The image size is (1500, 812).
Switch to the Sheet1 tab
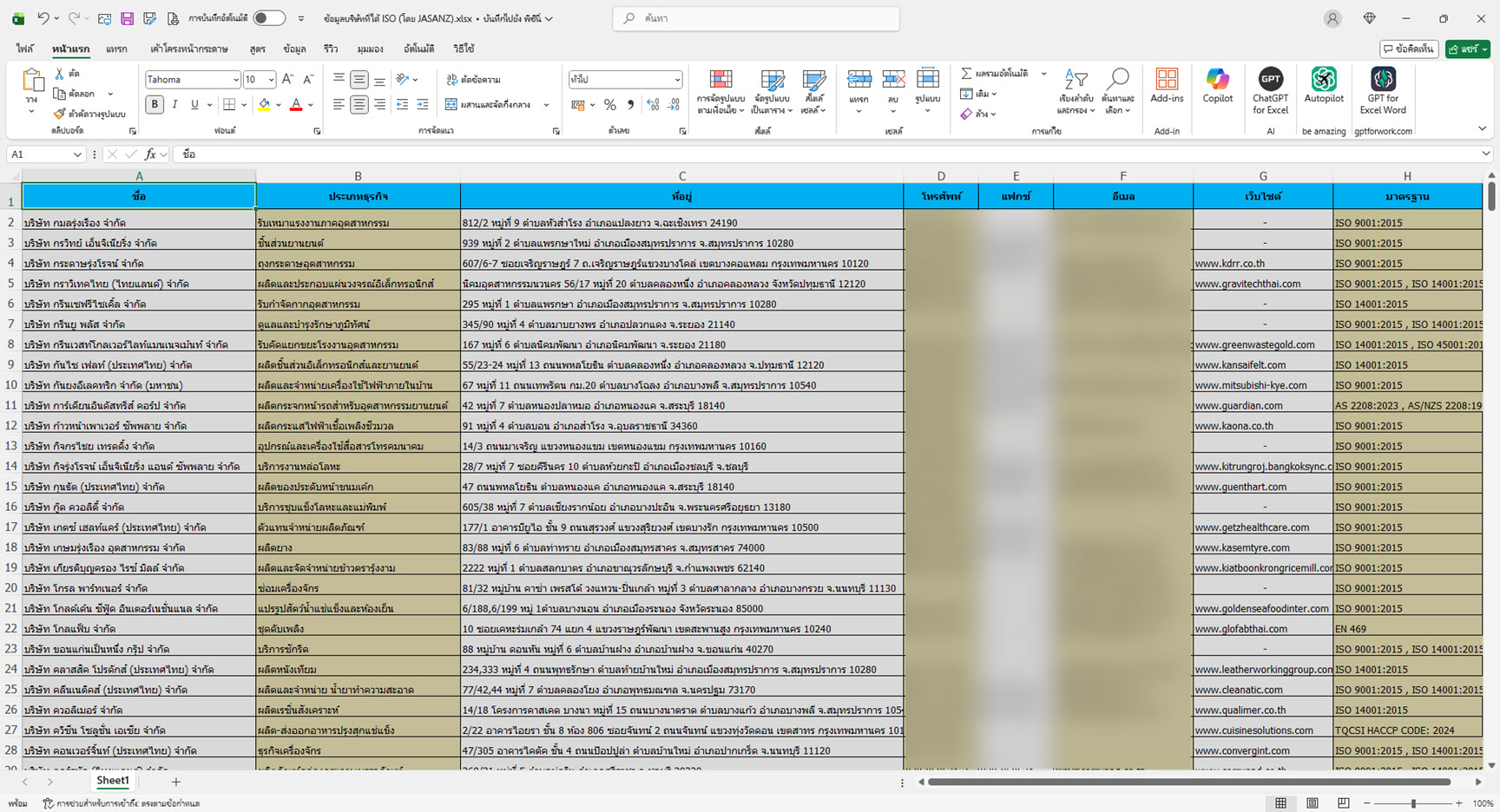[112, 781]
